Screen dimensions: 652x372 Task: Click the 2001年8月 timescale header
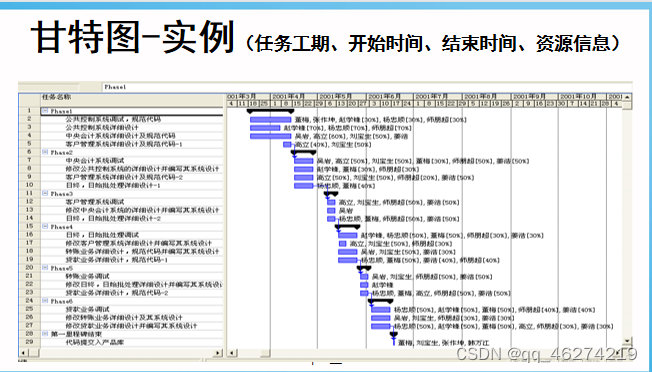coord(486,96)
